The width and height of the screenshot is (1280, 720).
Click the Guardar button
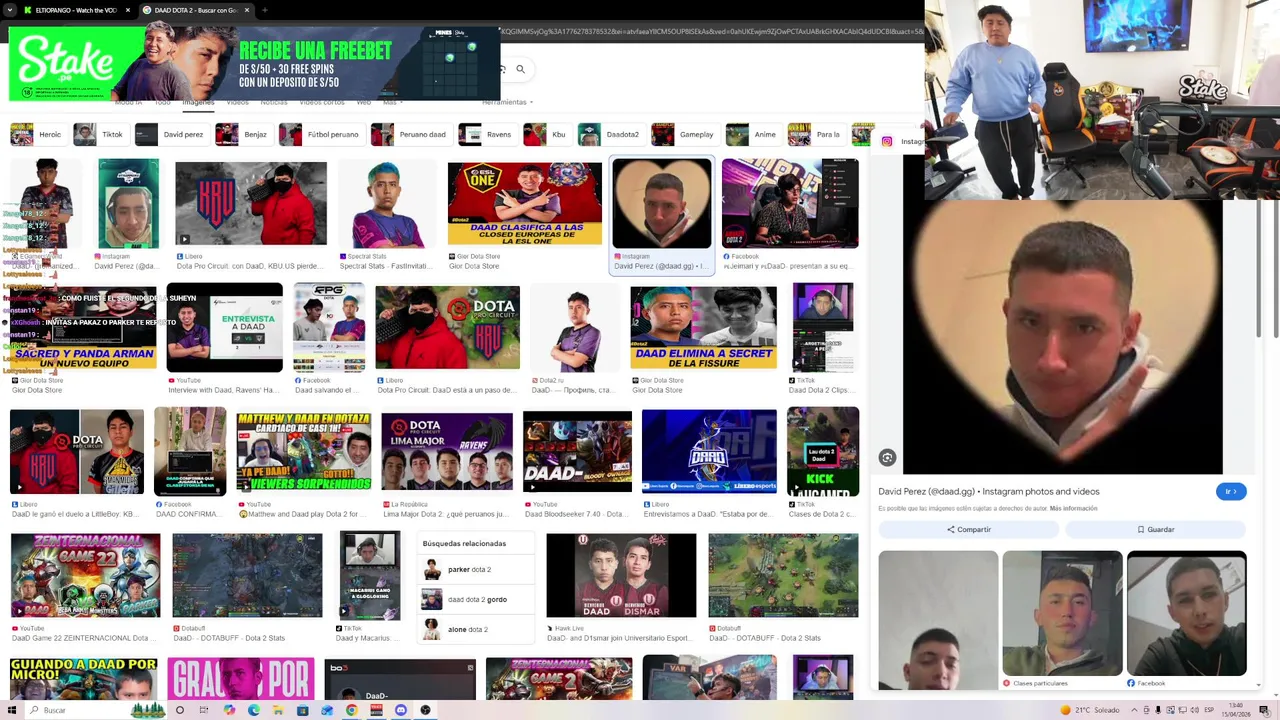coord(1156,529)
